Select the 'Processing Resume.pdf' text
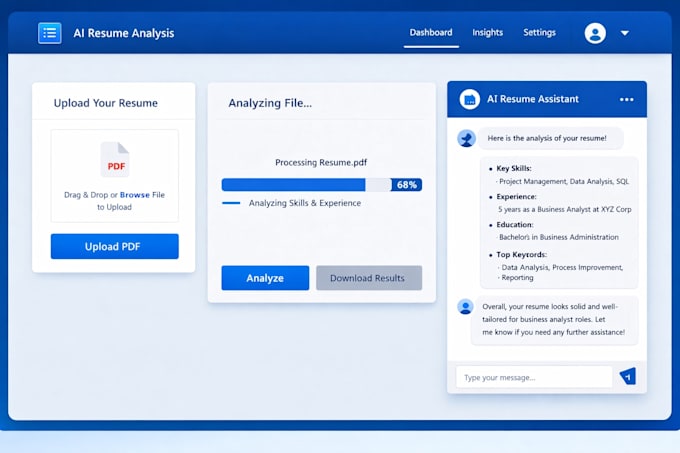The width and height of the screenshot is (680, 453). click(x=321, y=163)
